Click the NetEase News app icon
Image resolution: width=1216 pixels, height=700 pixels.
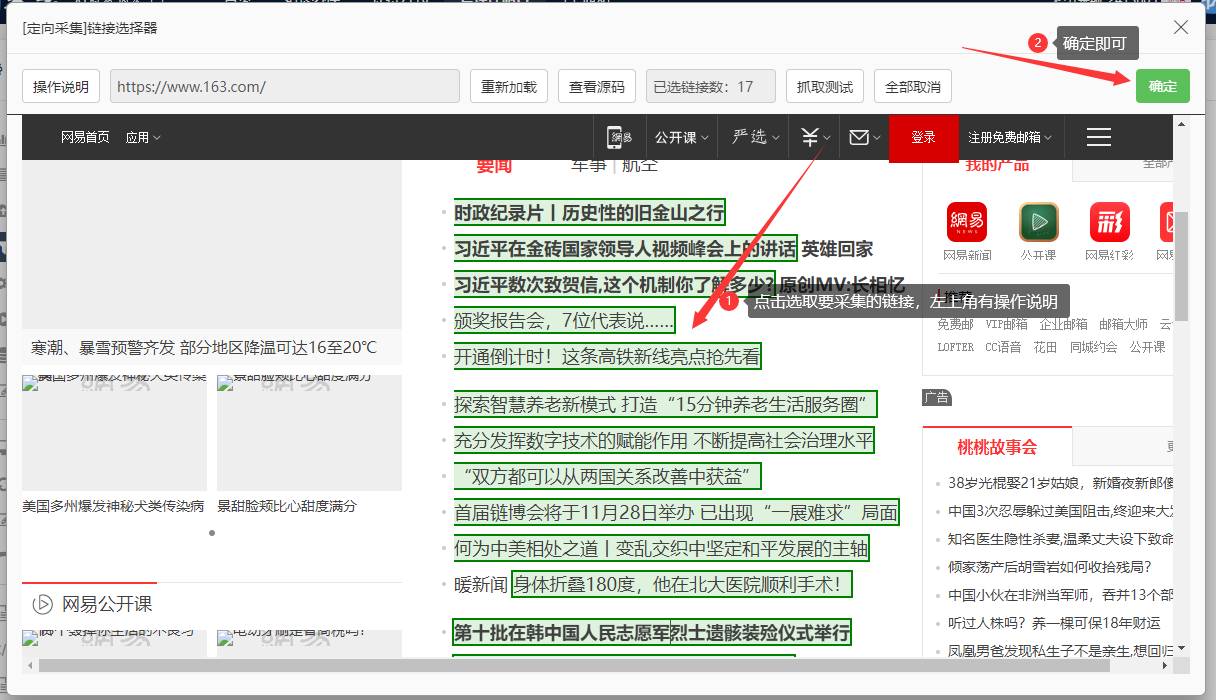click(x=967, y=223)
